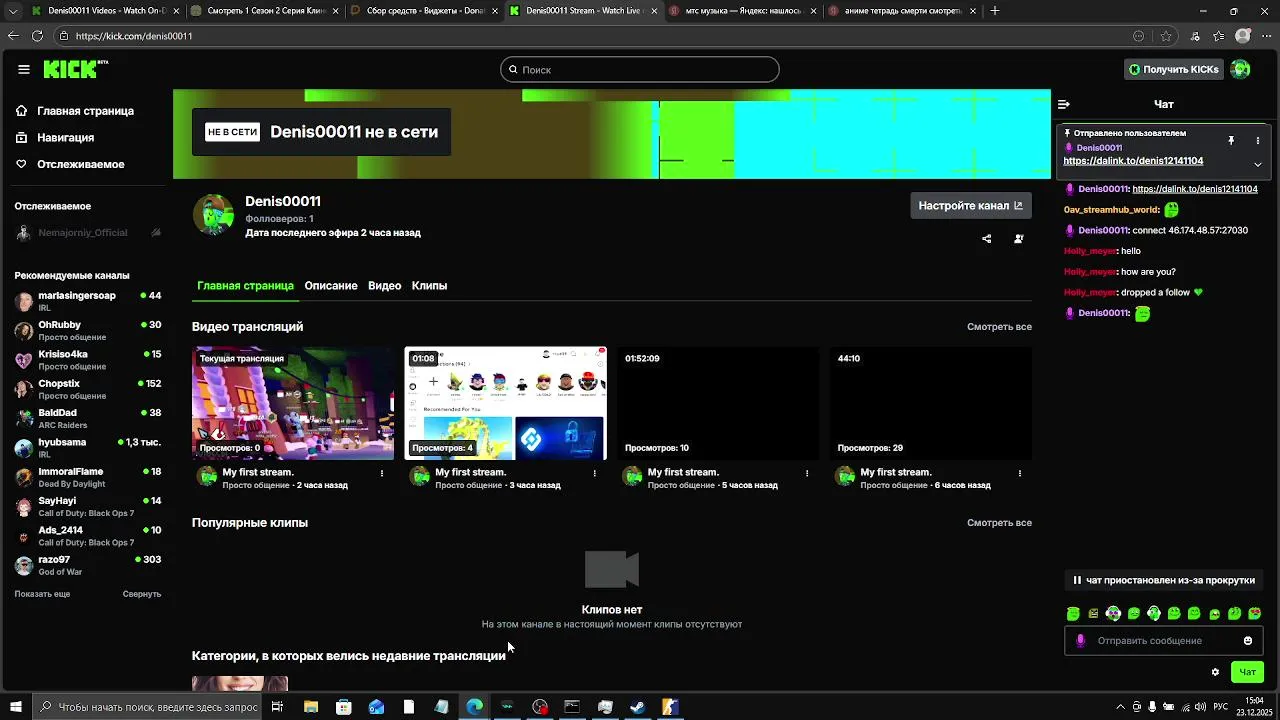Switch to the Видео tab

point(384,286)
